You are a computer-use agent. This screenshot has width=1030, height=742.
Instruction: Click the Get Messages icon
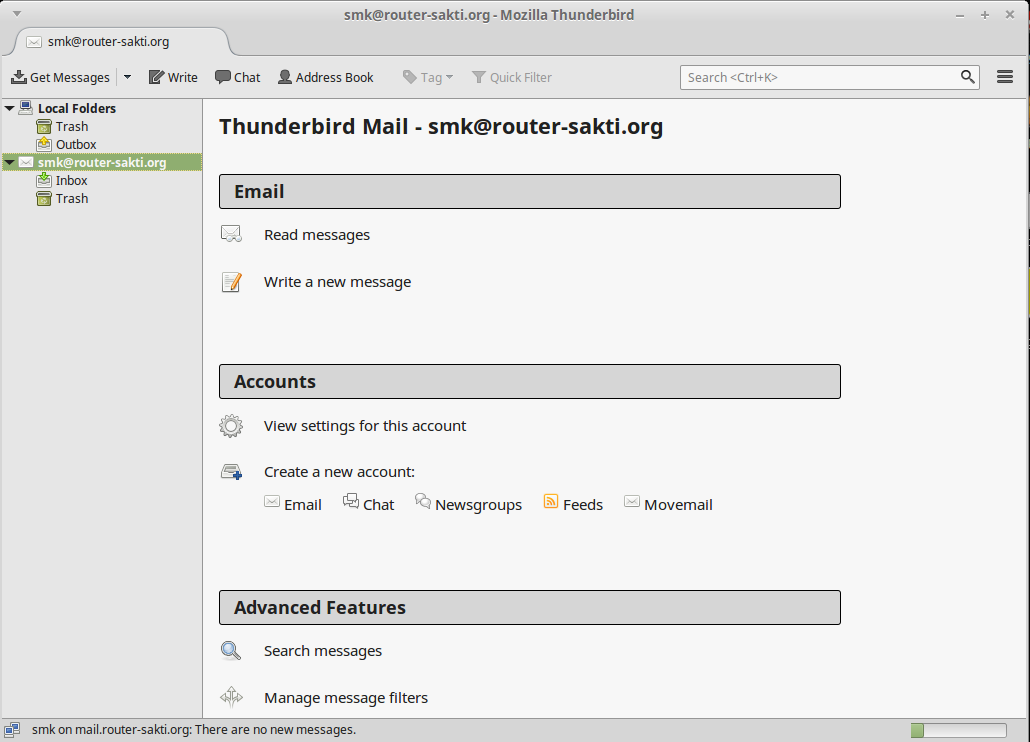pyautogui.click(x=20, y=77)
